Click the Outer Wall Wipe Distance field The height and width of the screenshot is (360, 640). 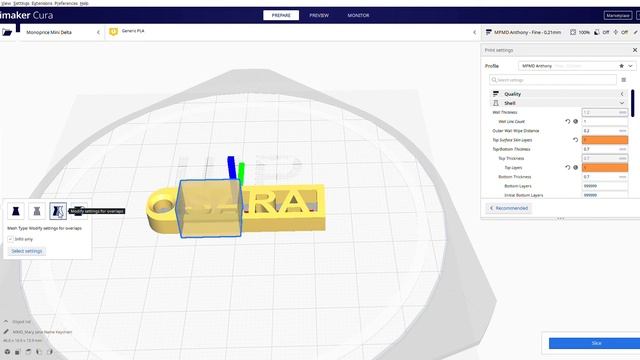click(x=605, y=131)
